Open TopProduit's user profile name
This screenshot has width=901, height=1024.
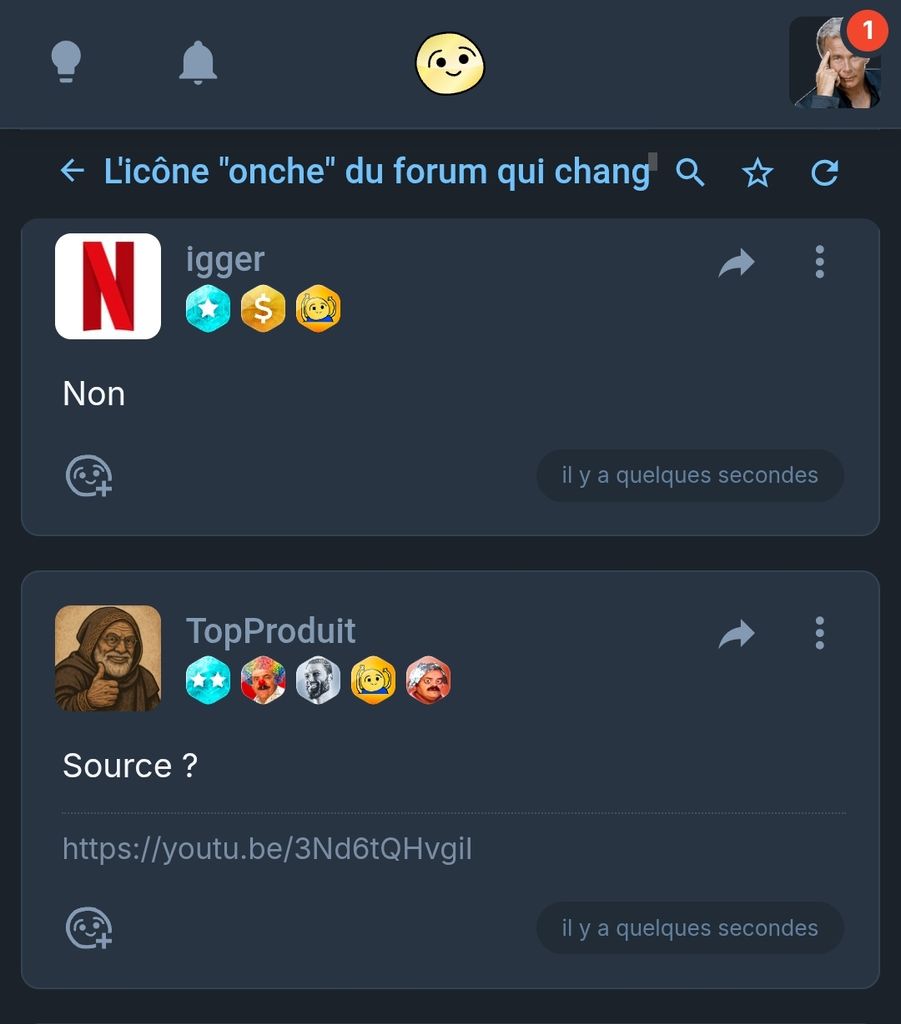[271, 631]
